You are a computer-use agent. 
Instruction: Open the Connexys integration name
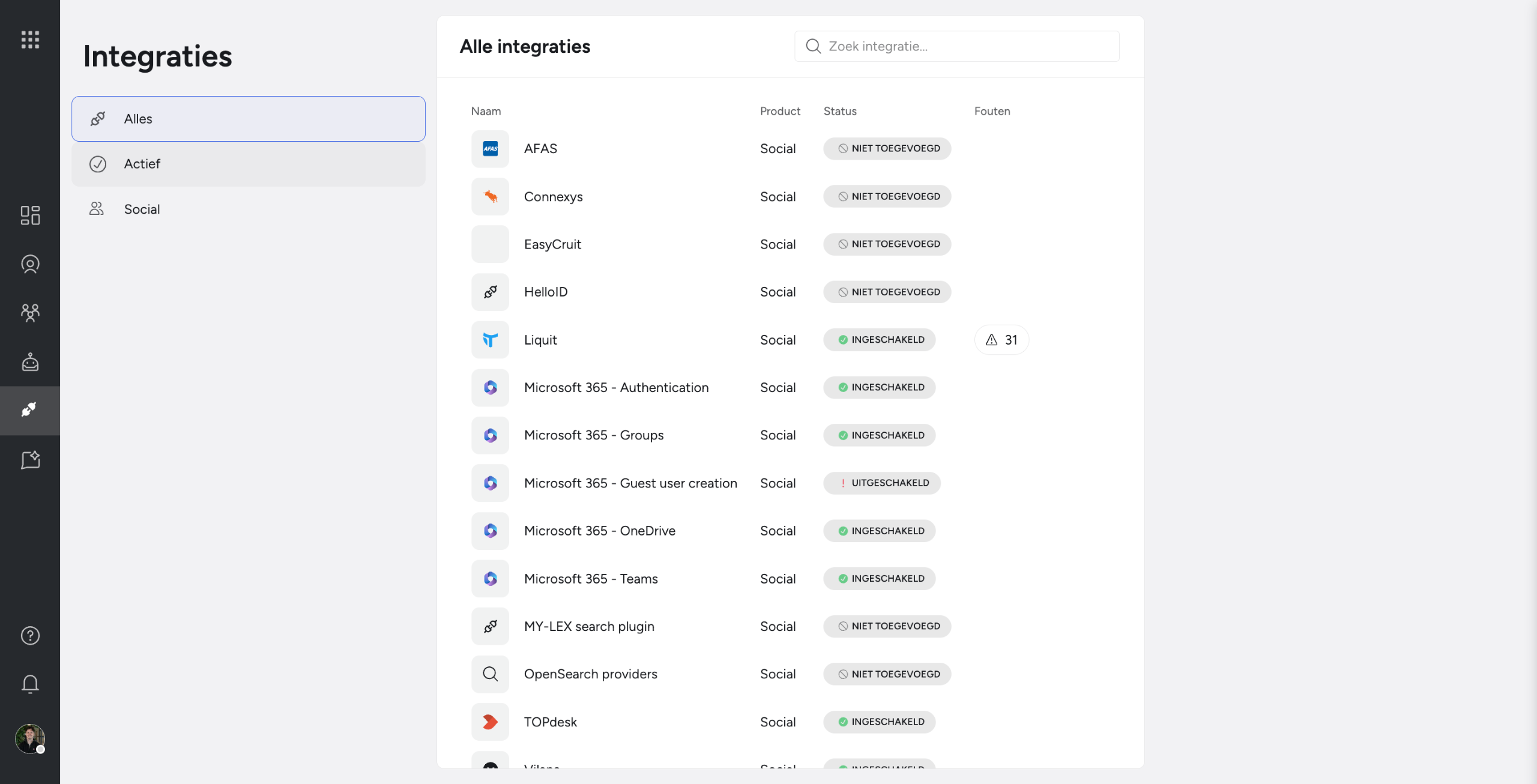click(553, 197)
